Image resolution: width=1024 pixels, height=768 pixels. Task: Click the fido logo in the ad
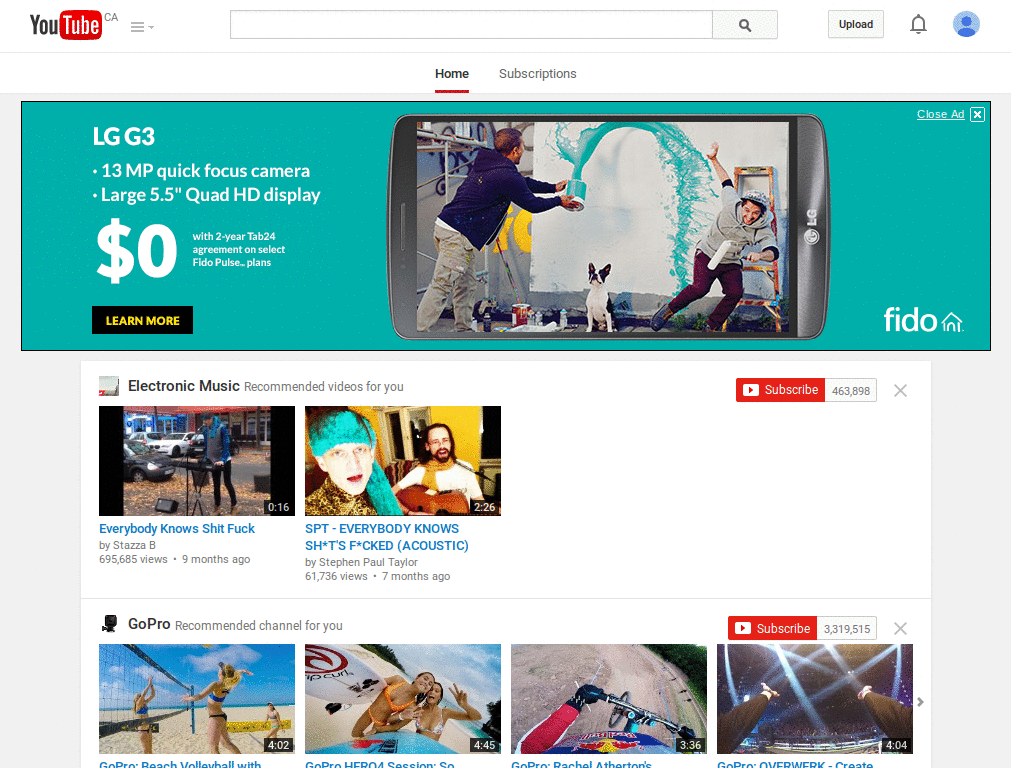coord(923,320)
